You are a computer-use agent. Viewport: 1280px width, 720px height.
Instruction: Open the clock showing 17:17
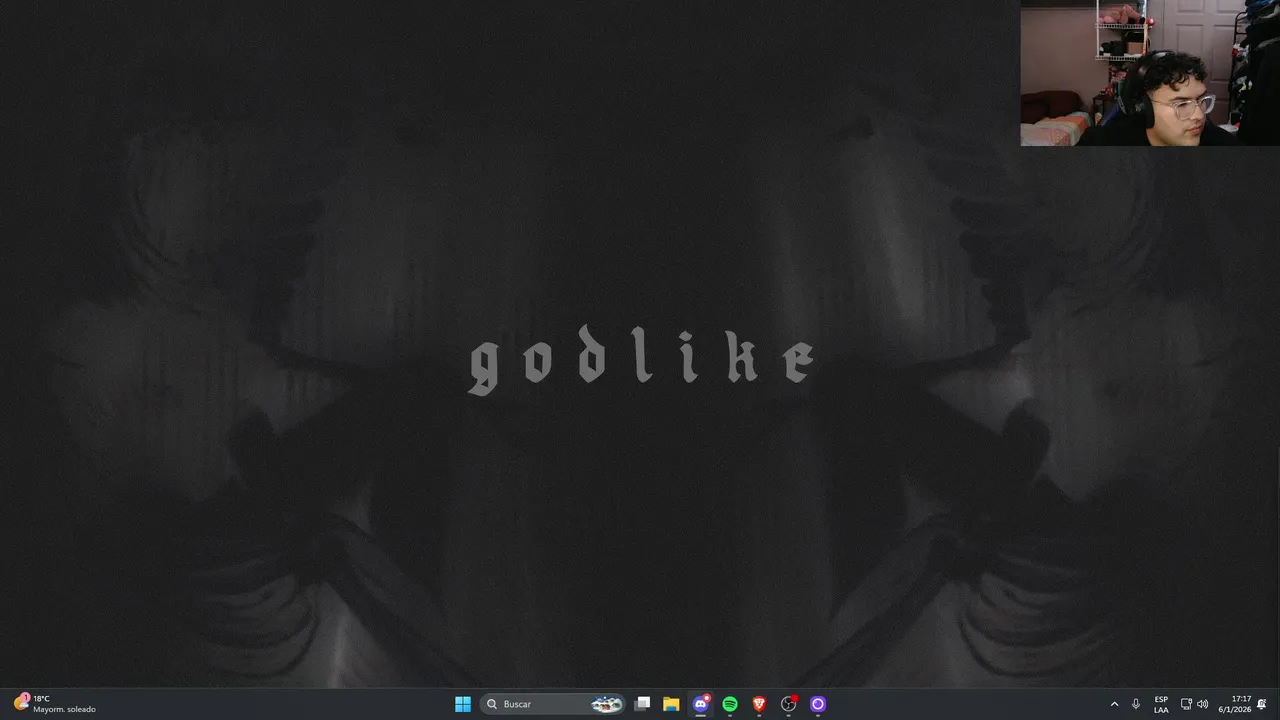point(1234,704)
